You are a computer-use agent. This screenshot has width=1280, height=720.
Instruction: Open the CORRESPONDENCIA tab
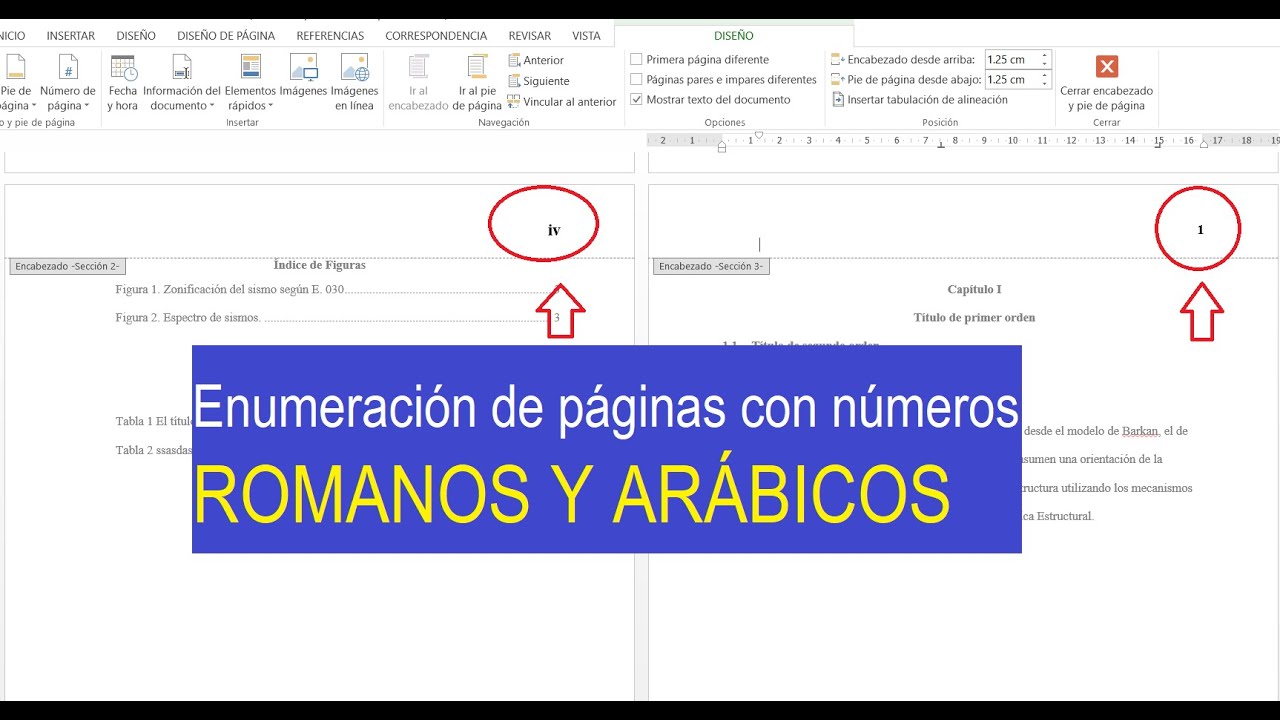coord(436,36)
